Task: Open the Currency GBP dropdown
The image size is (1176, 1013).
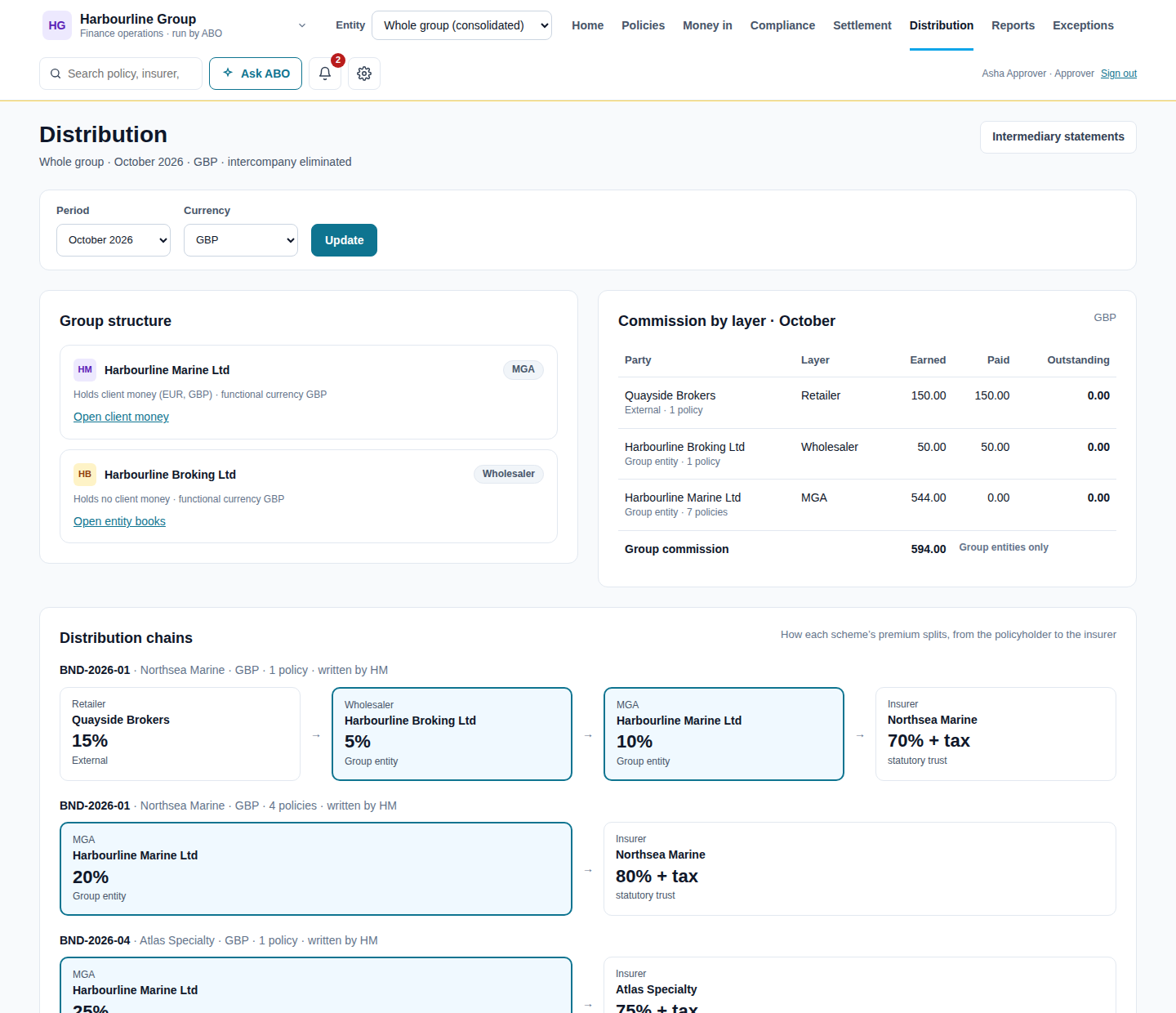Action: [241, 240]
